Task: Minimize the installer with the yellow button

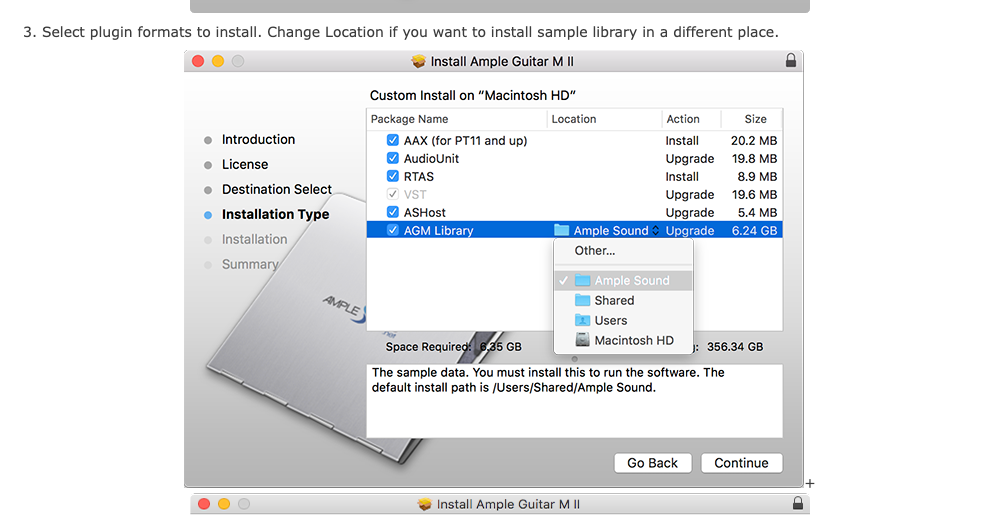Action: click(x=218, y=61)
